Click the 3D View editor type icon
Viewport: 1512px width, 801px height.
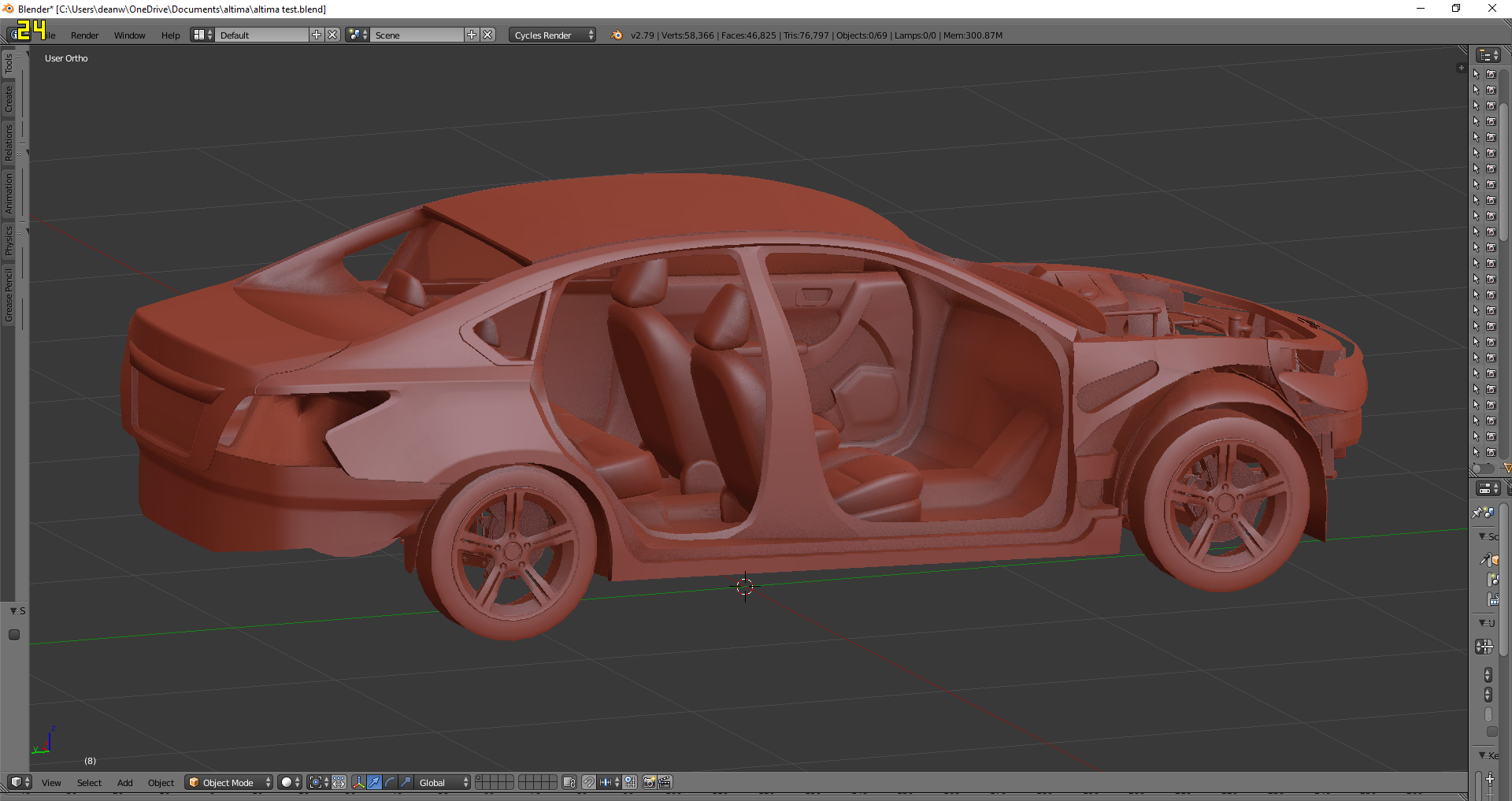[x=16, y=783]
